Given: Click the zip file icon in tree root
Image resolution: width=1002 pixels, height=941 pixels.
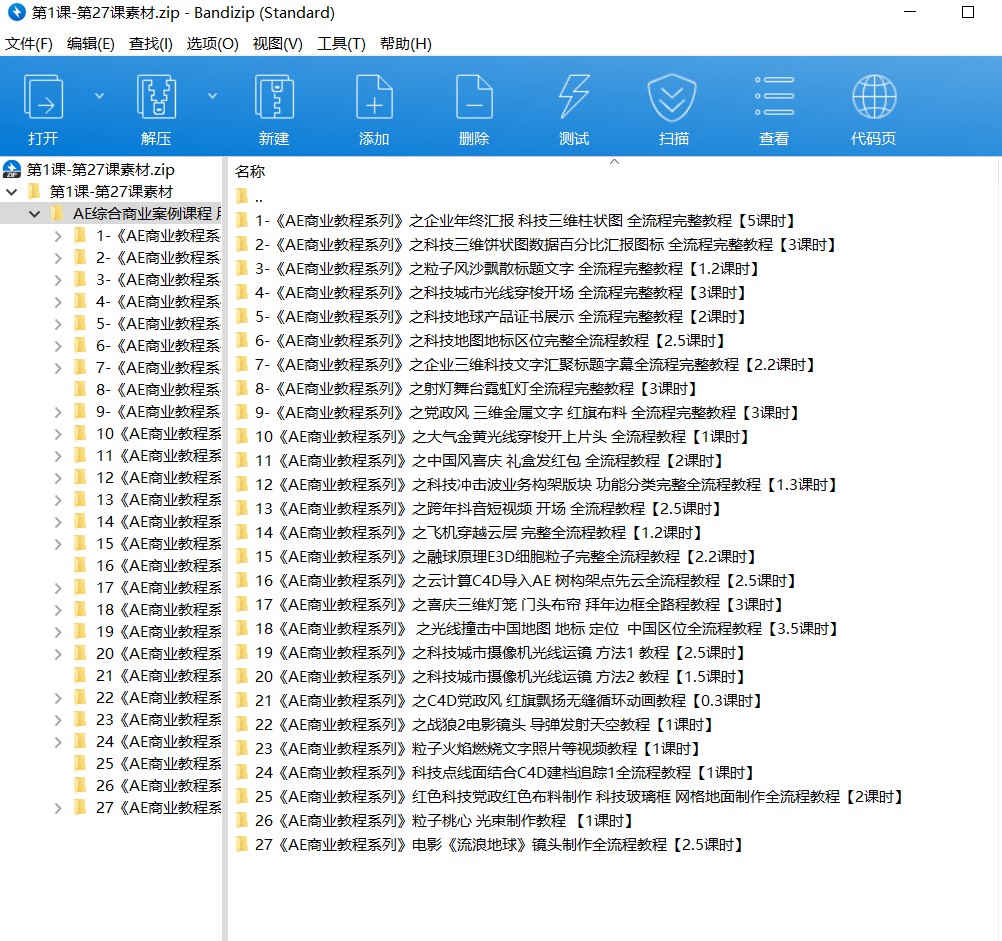Looking at the screenshot, I should [12, 169].
